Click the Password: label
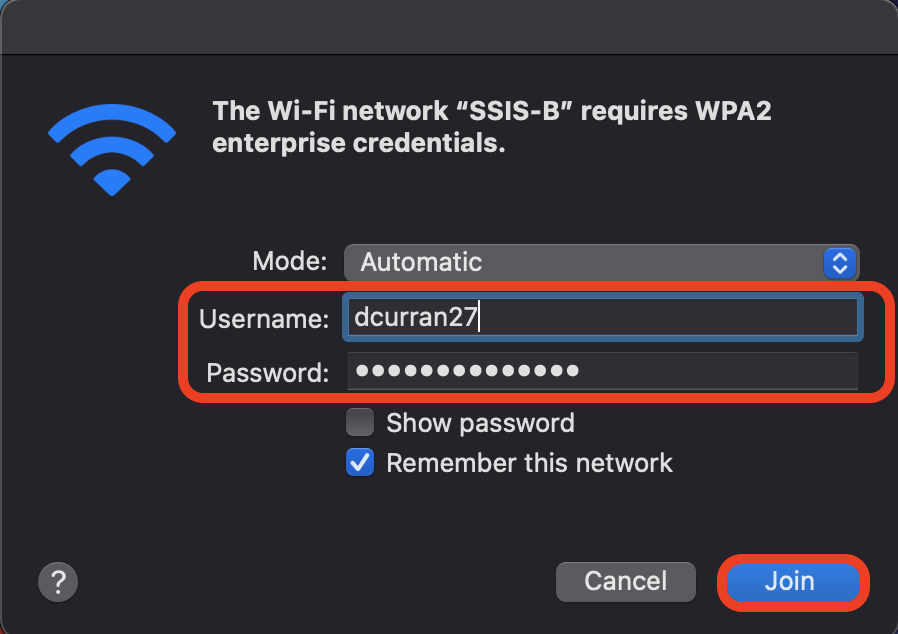Viewport: 898px width, 634px height. [x=267, y=373]
